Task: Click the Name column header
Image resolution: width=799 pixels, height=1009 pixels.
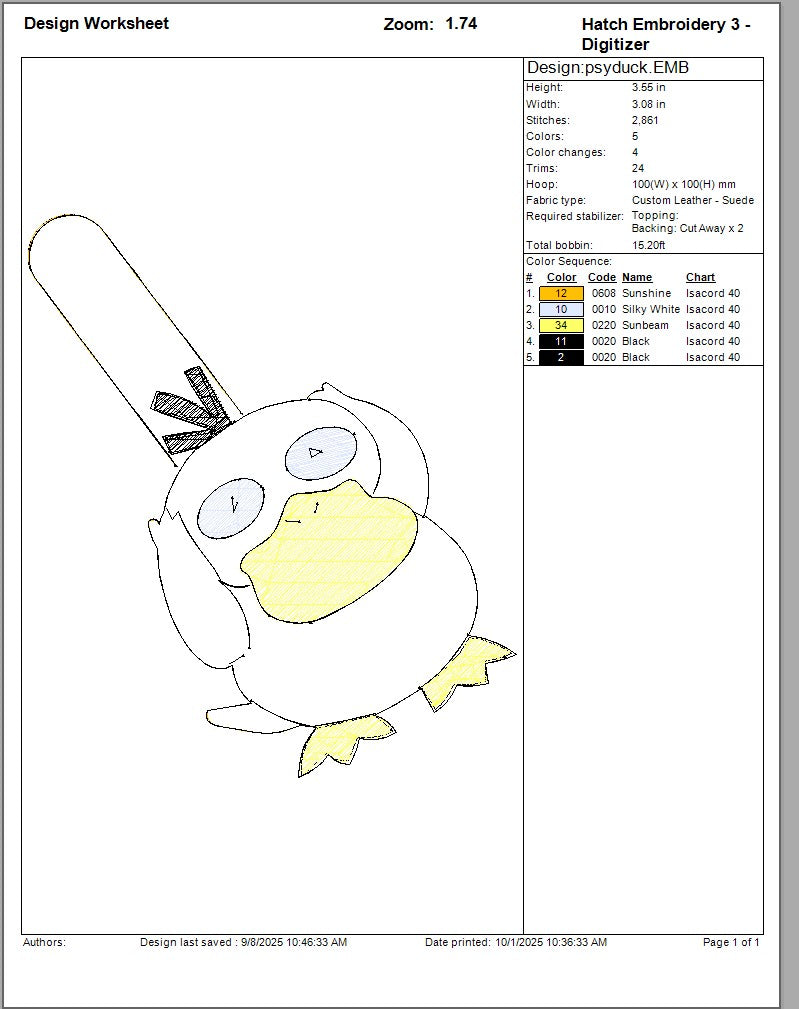Action: [637, 277]
